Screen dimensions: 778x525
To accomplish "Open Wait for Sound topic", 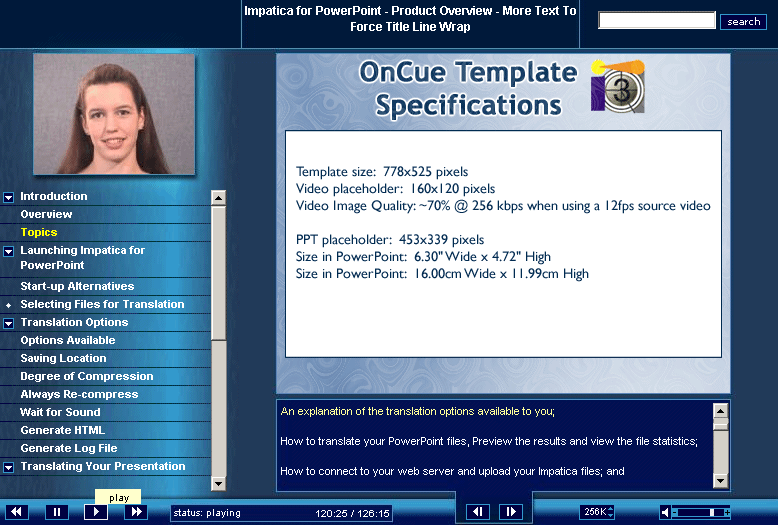I will (x=60, y=412).
